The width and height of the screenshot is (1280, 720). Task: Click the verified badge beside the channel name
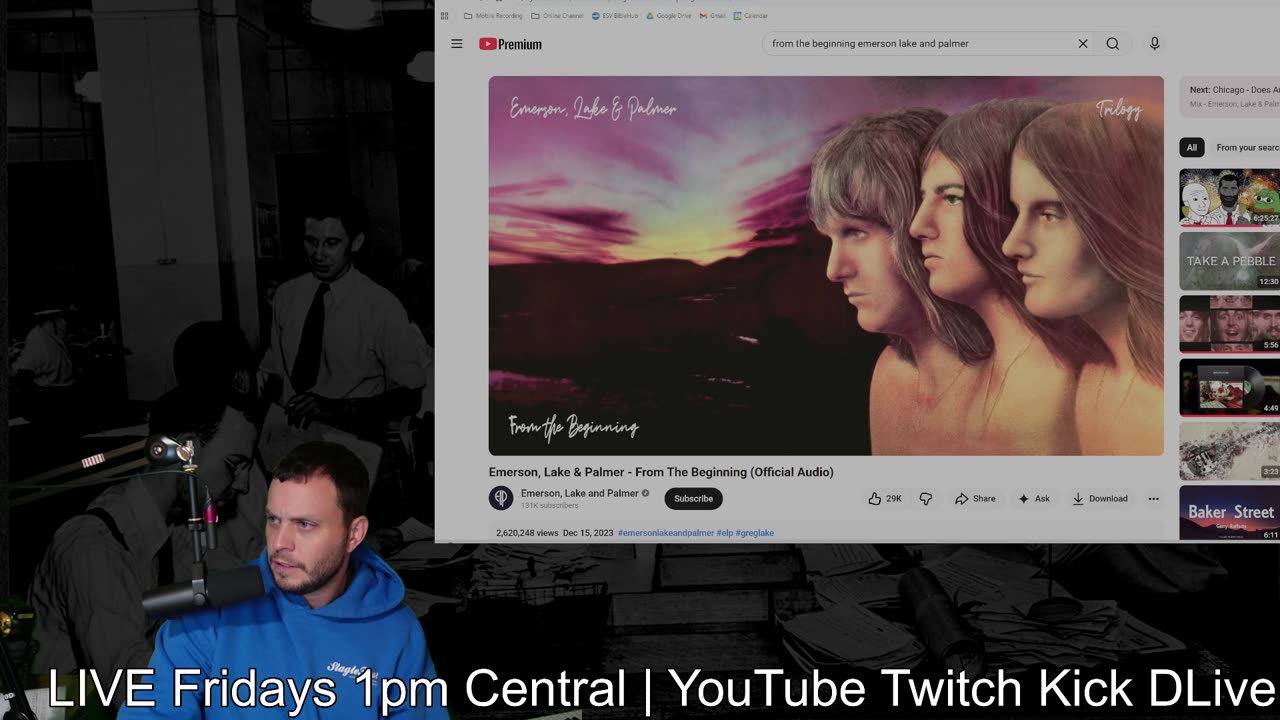point(645,493)
